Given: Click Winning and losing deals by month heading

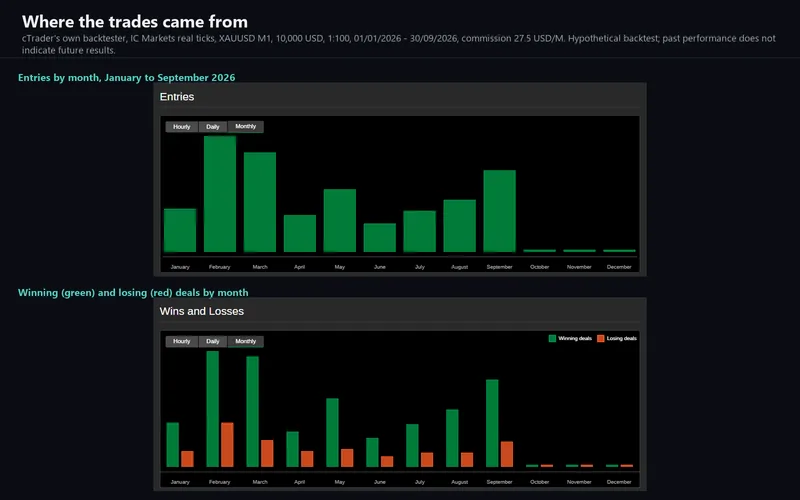Looking at the screenshot, I should click(x=133, y=292).
